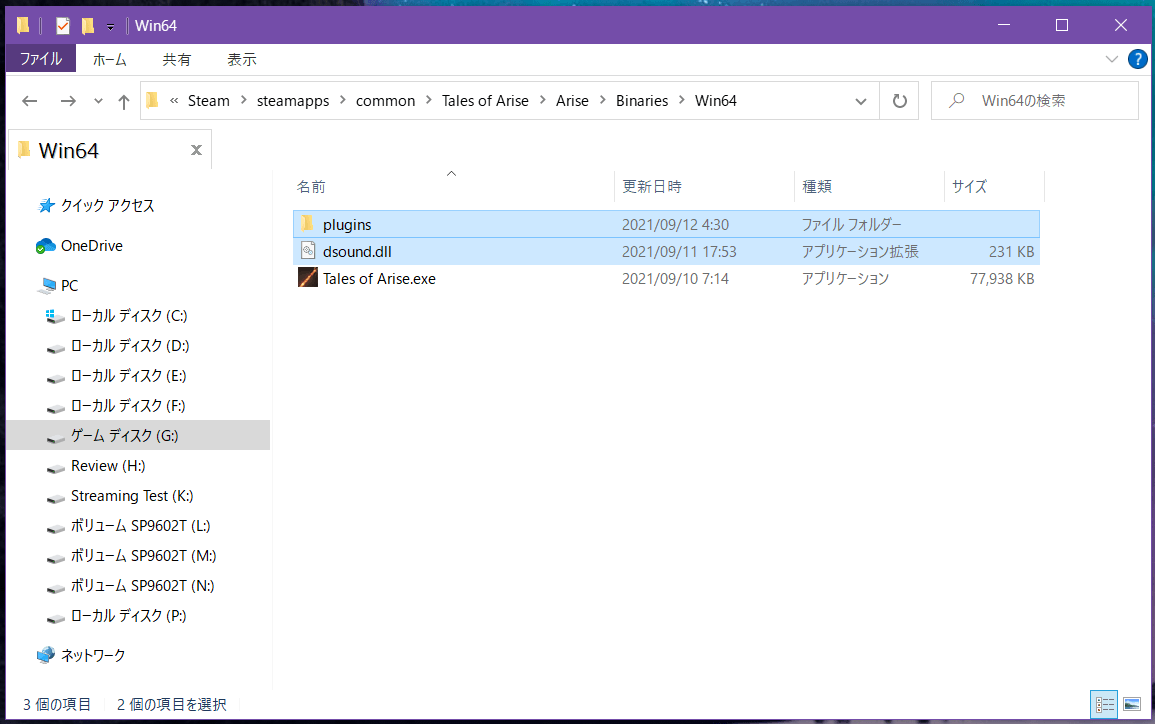This screenshot has height=724, width=1155.
Task: Open ボリューム SP9602T (M:)
Action: (144, 556)
